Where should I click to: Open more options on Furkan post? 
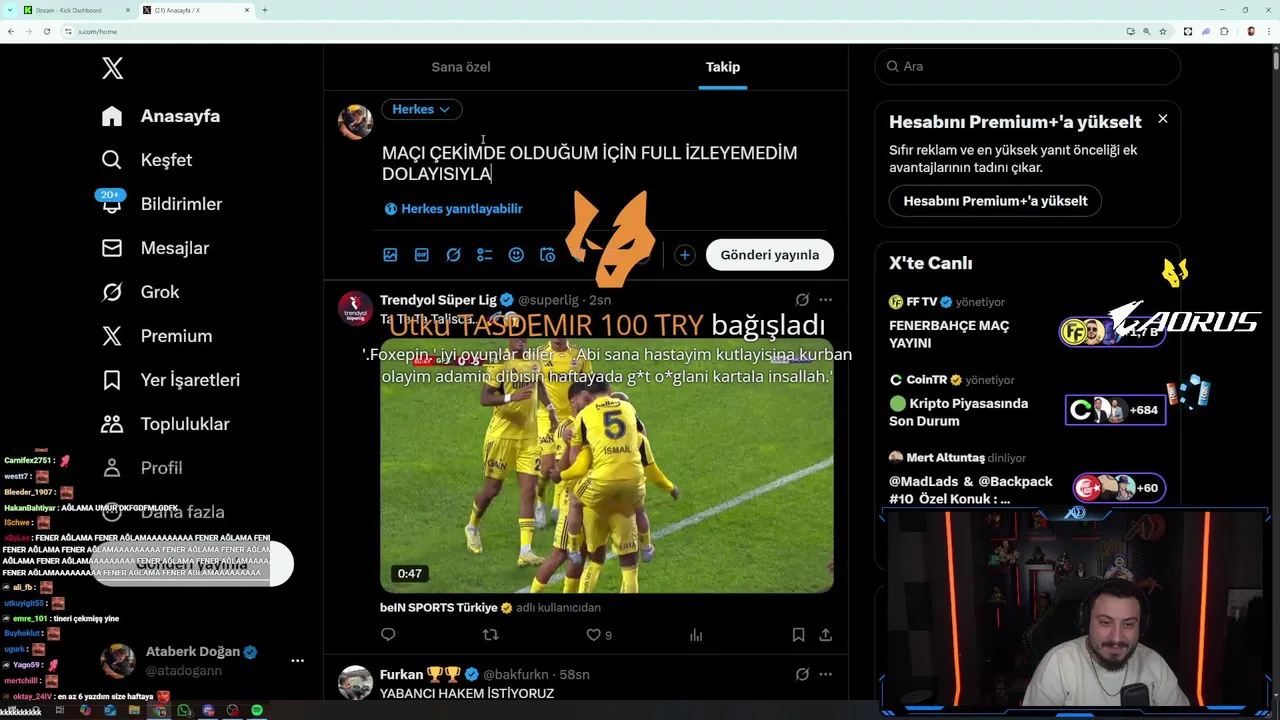click(x=825, y=674)
